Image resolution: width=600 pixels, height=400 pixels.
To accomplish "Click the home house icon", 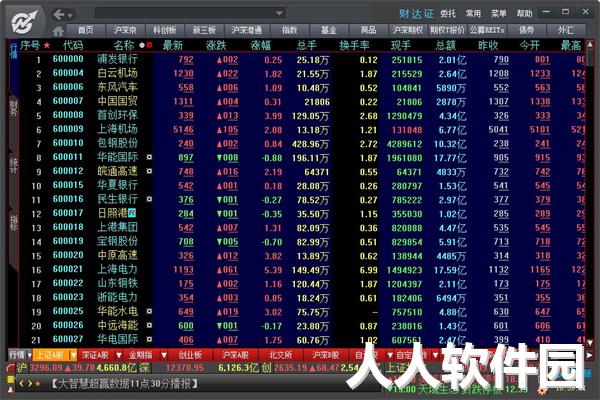I will [x=58, y=31].
